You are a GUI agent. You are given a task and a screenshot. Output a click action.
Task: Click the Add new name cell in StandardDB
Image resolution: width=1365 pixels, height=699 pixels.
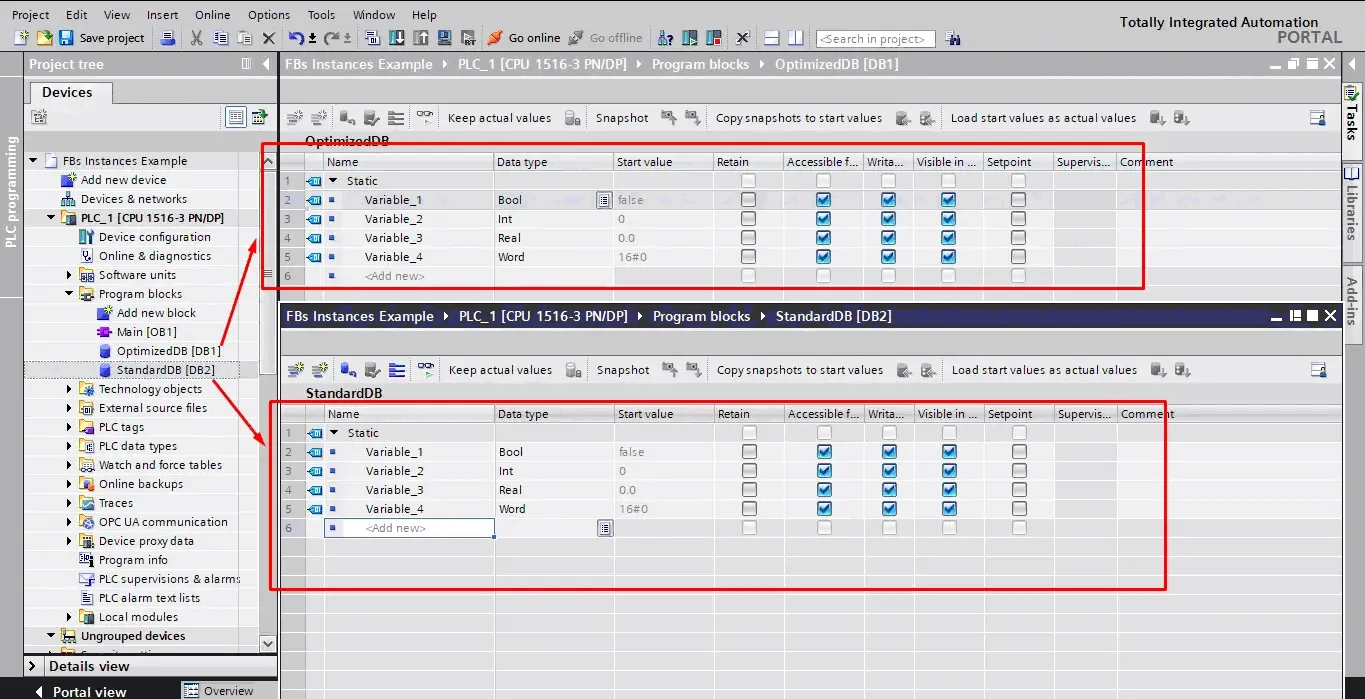[x=409, y=528]
